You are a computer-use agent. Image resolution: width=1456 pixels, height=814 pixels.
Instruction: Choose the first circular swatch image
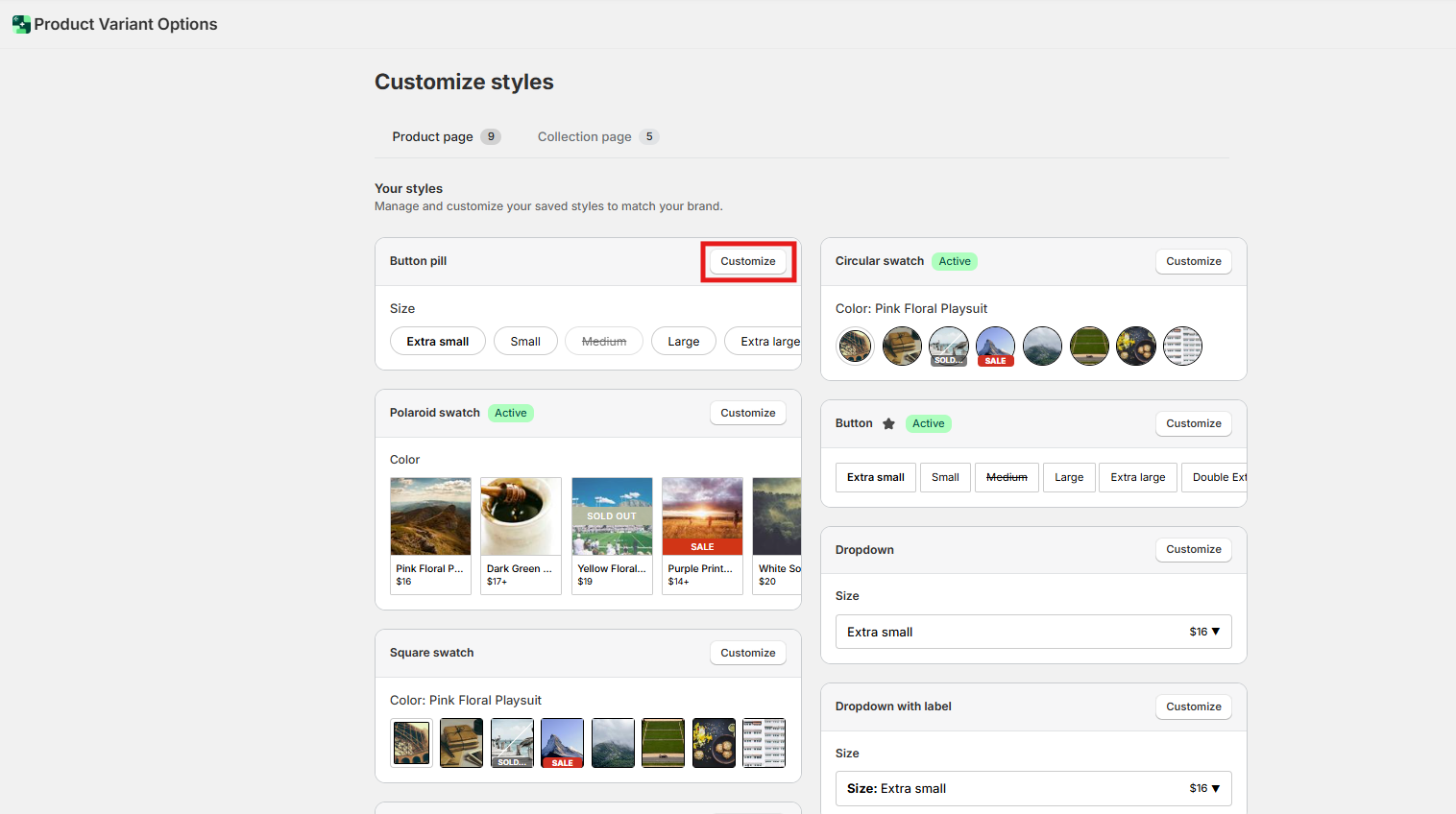[855, 346]
